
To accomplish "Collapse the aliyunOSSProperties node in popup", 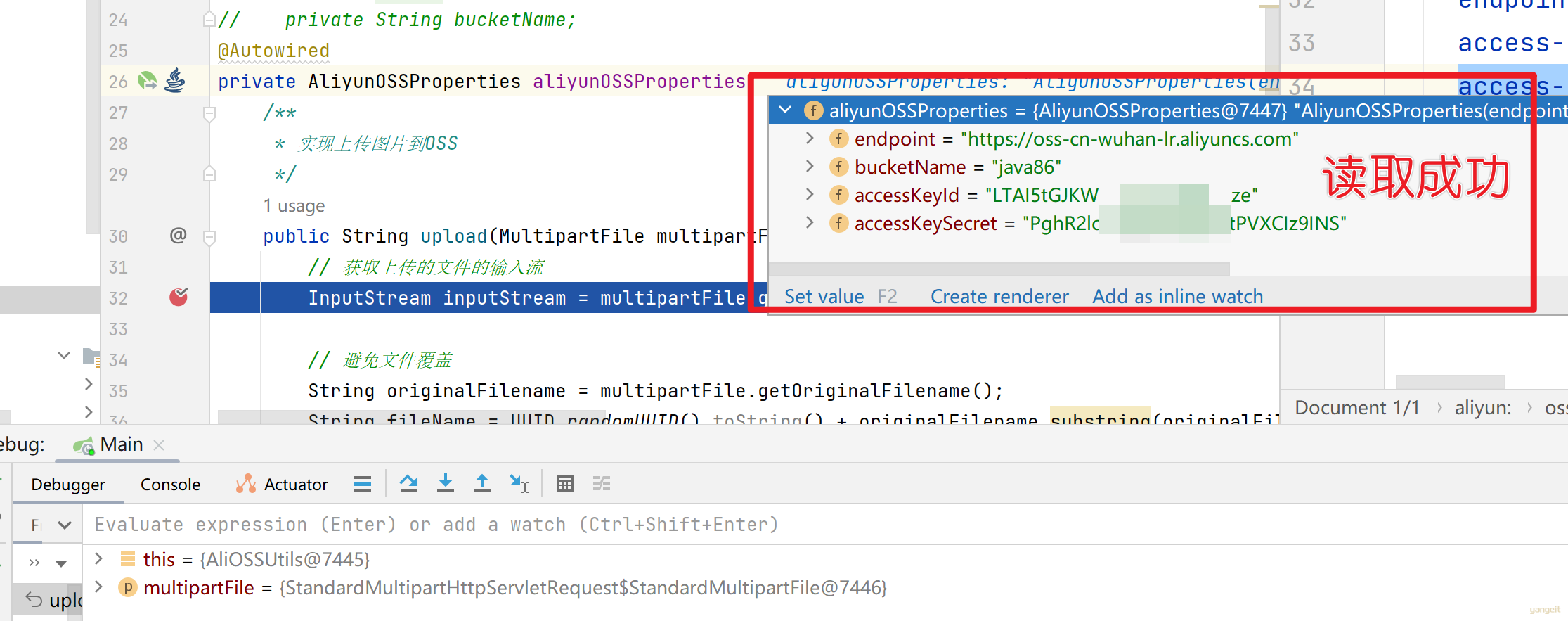I will 786,110.
